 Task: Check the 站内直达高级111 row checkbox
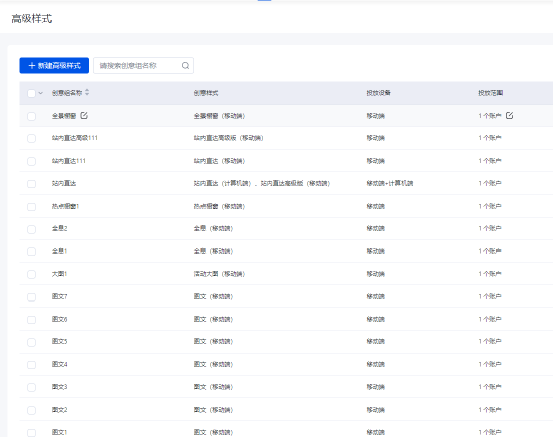click(x=31, y=138)
